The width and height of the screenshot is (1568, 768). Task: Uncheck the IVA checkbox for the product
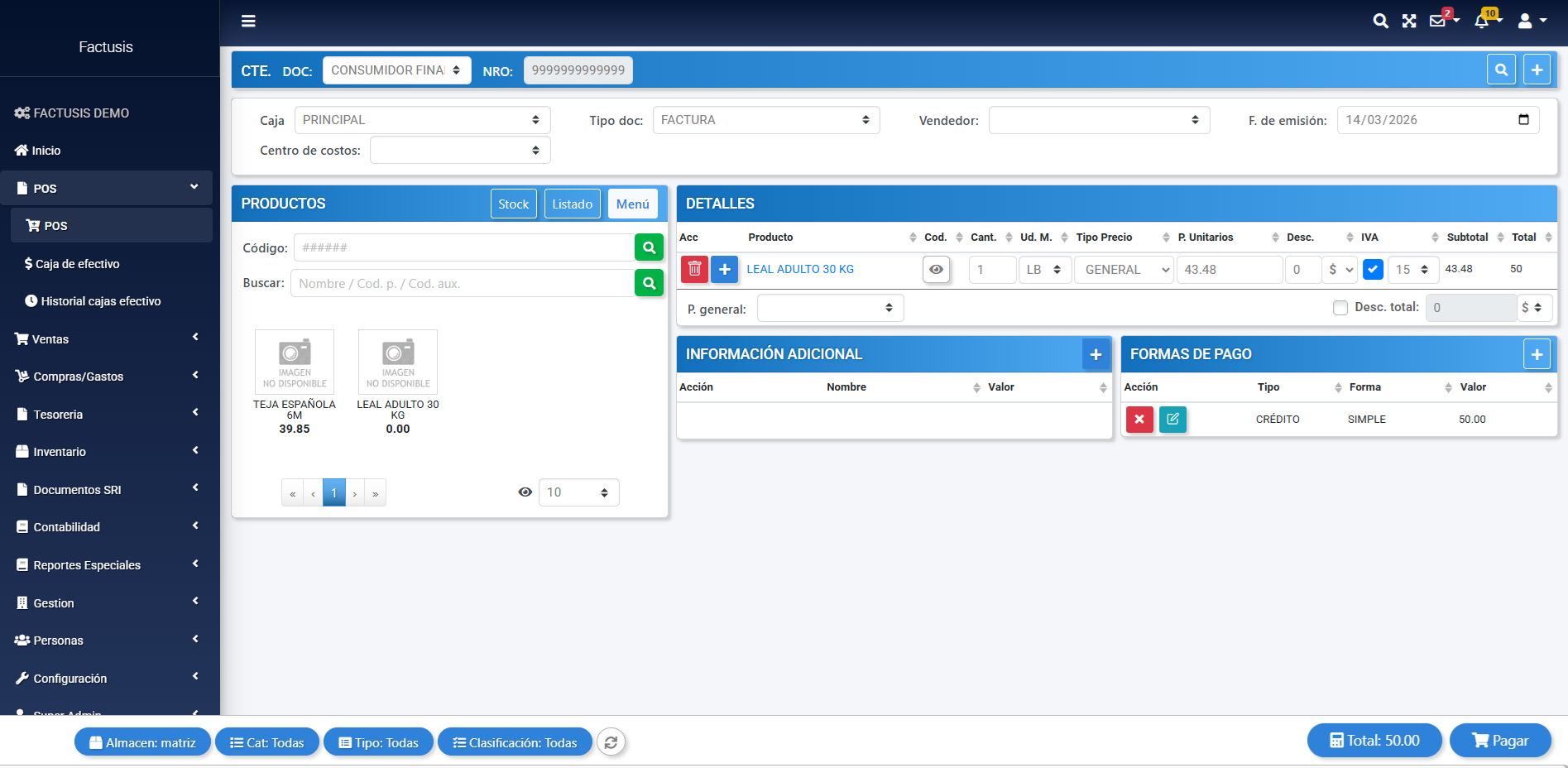pos(1373,269)
